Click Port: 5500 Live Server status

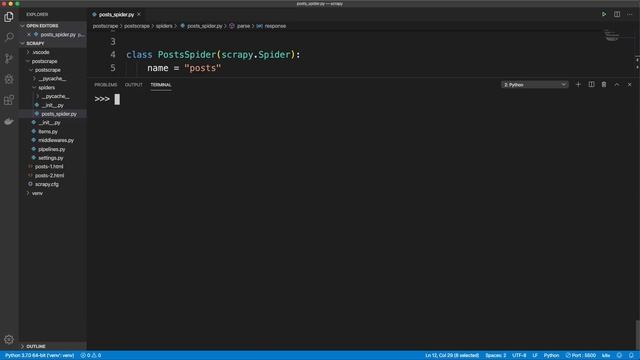(580, 356)
